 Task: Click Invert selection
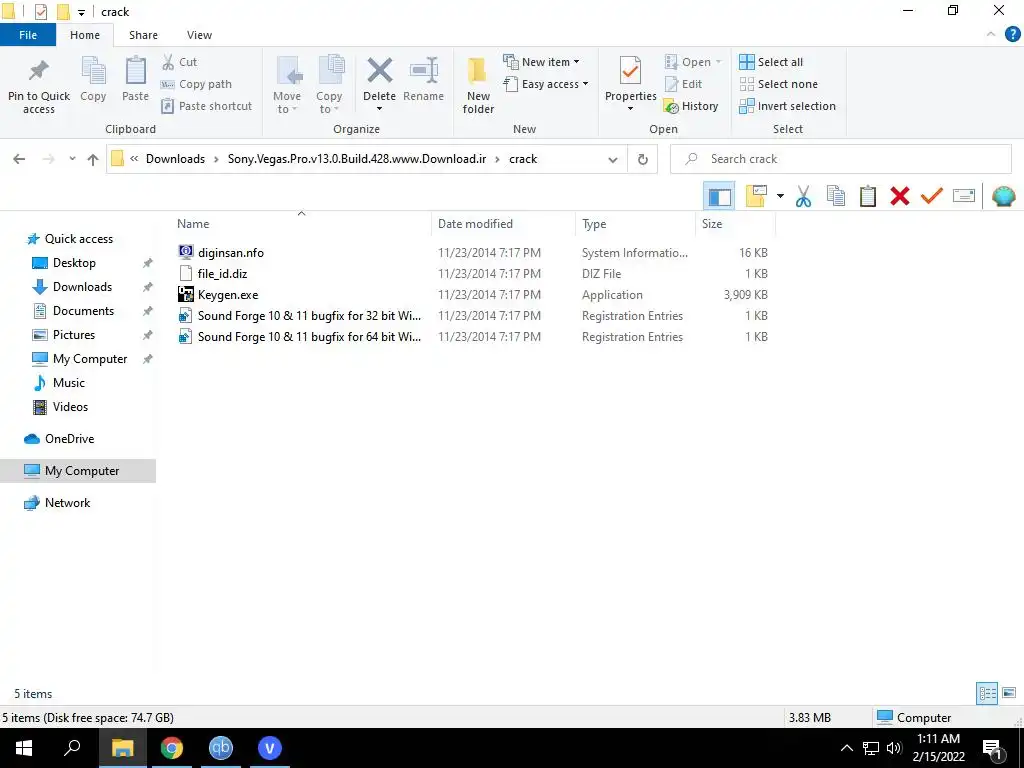click(788, 106)
